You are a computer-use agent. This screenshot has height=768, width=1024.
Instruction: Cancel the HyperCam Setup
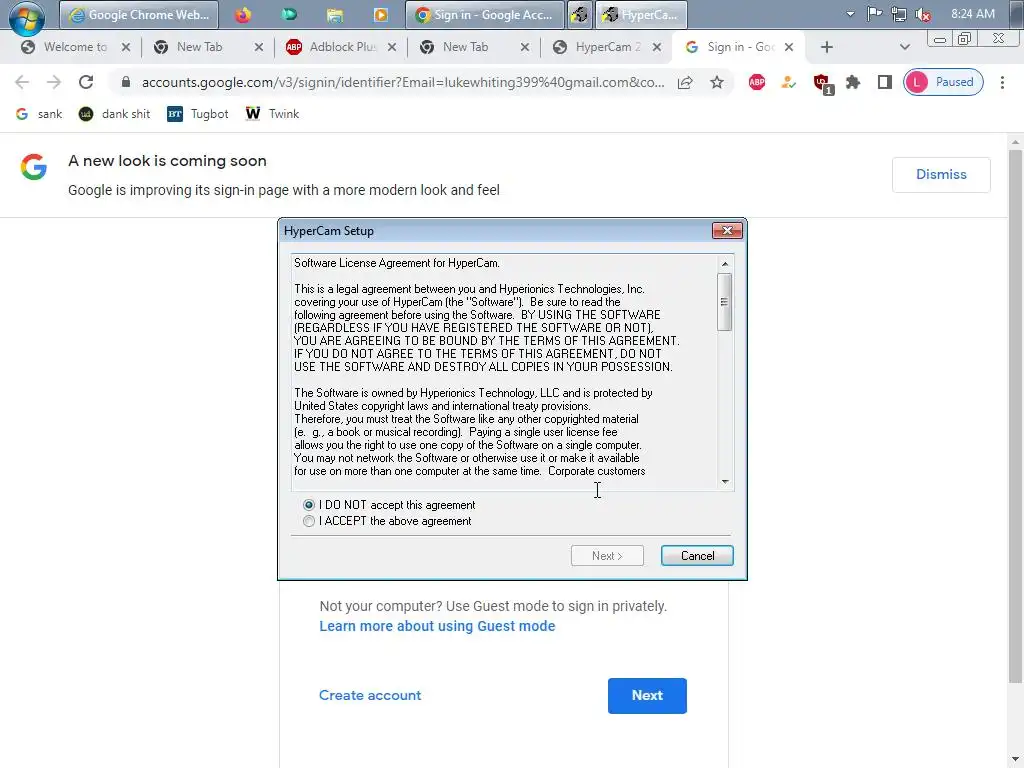[697, 556]
